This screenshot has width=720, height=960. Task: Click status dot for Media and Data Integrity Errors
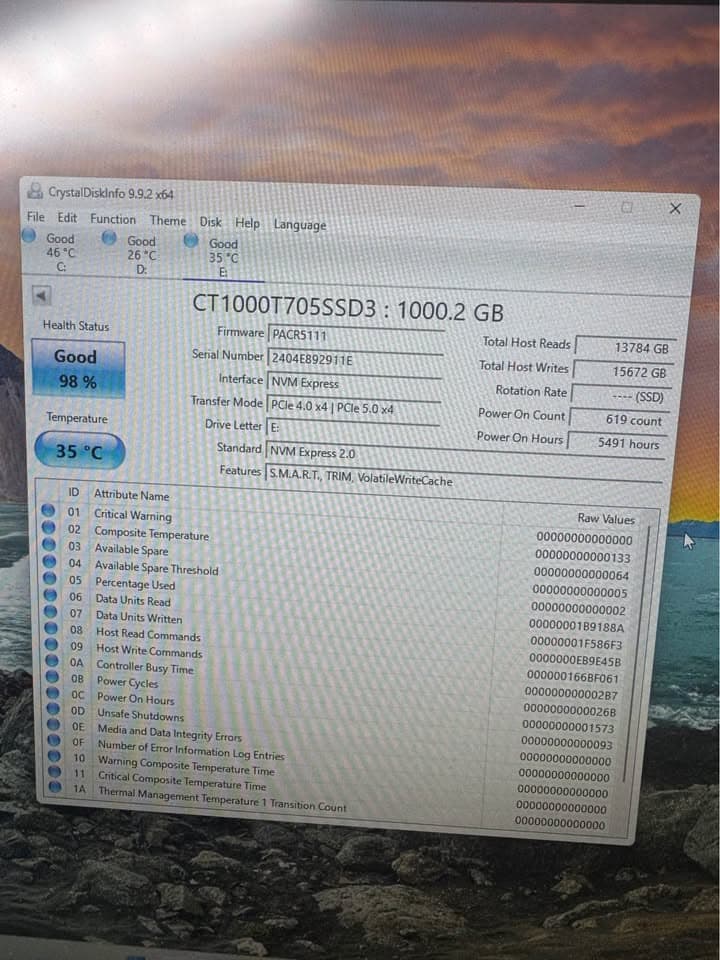54,724
